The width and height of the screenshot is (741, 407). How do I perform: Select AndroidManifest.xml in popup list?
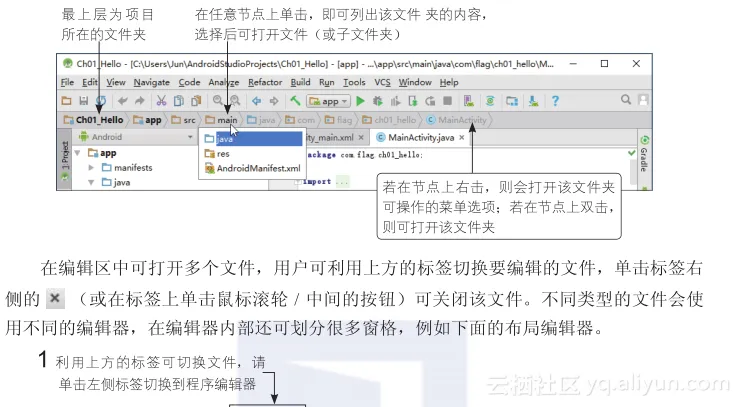[x=253, y=168]
